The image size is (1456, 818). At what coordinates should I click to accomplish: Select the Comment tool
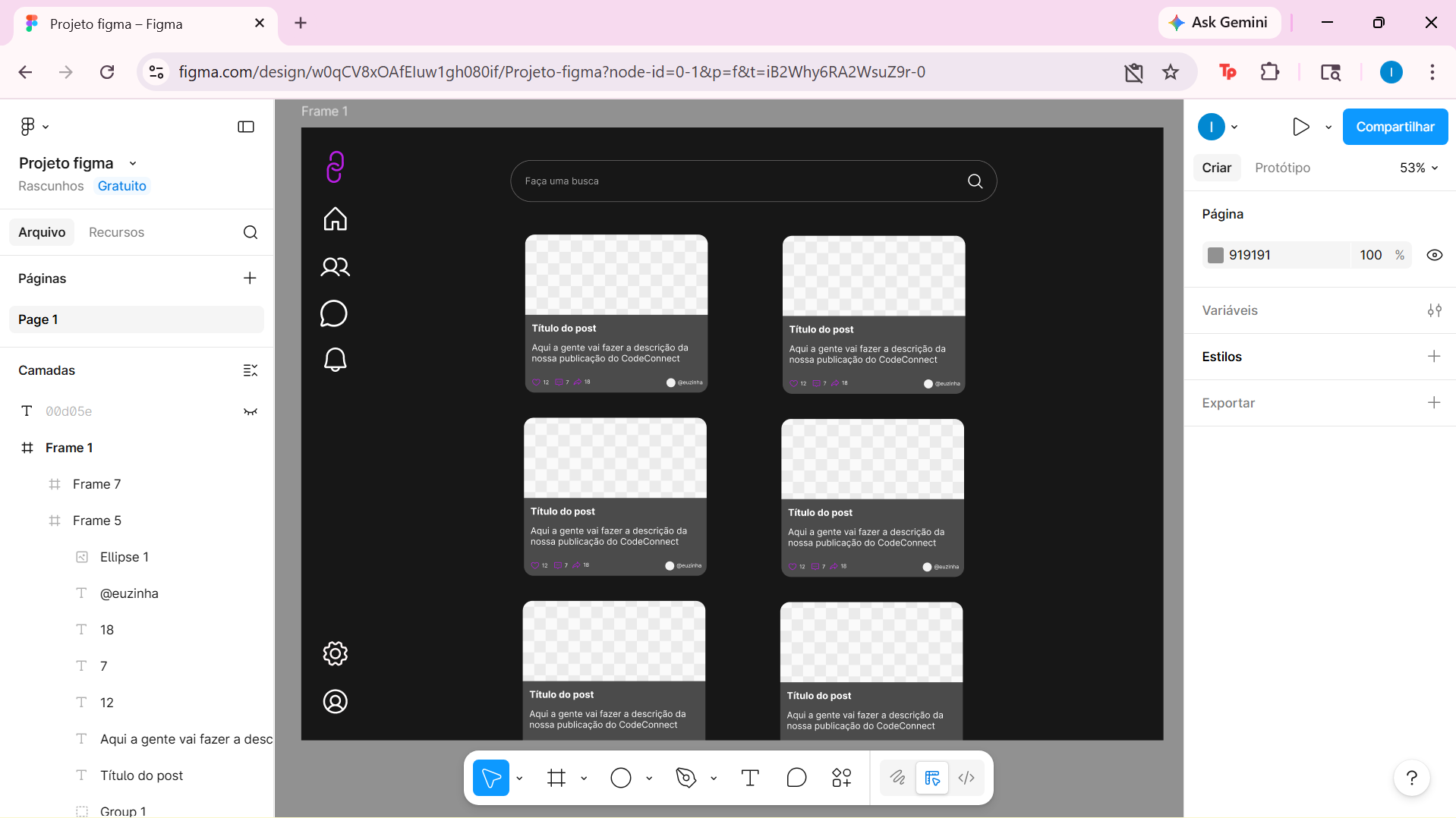(x=796, y=778)
